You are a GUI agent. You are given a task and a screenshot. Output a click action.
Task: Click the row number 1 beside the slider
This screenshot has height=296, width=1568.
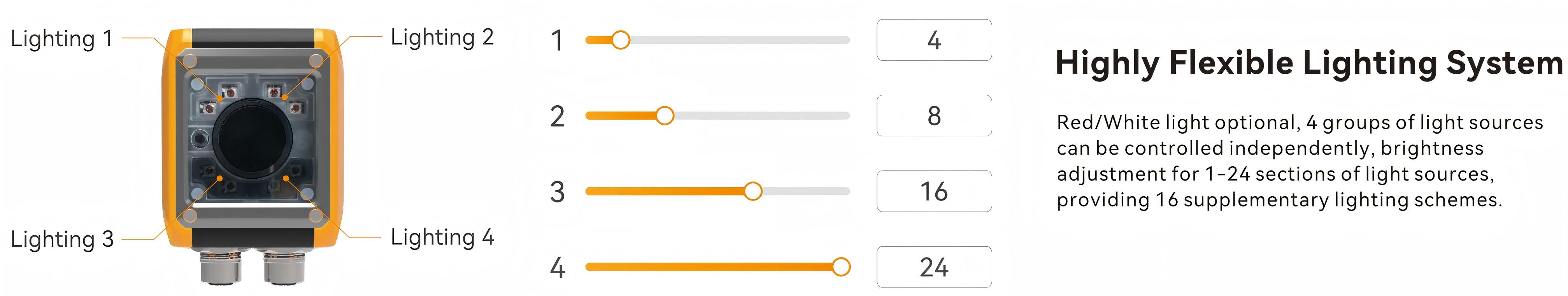(556, 41)
